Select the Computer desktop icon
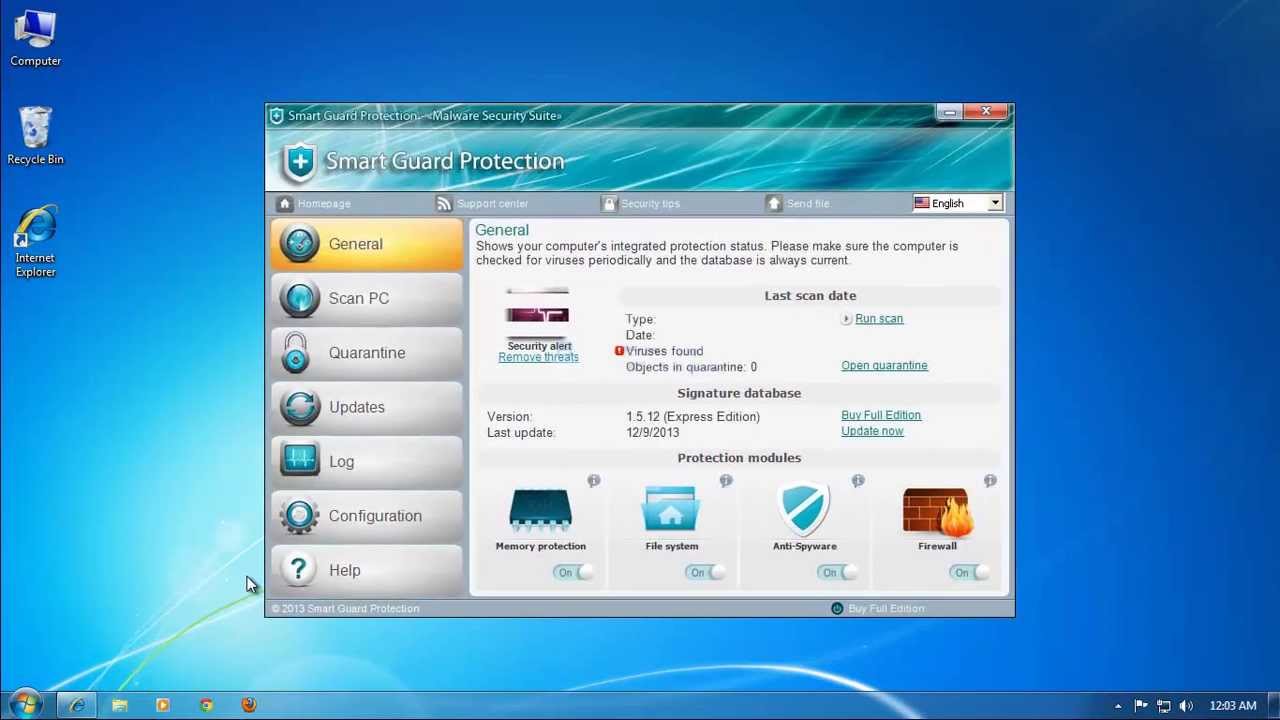Image resolution: width=1280 pixels, height=720 pixels. [x=35, y=39]
